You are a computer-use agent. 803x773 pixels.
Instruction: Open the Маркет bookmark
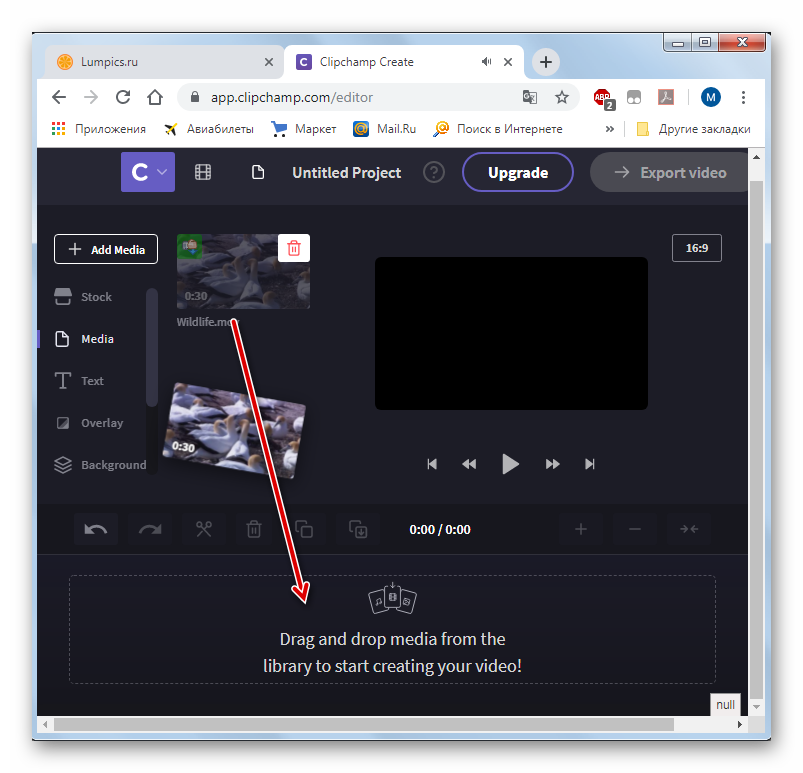304,129
